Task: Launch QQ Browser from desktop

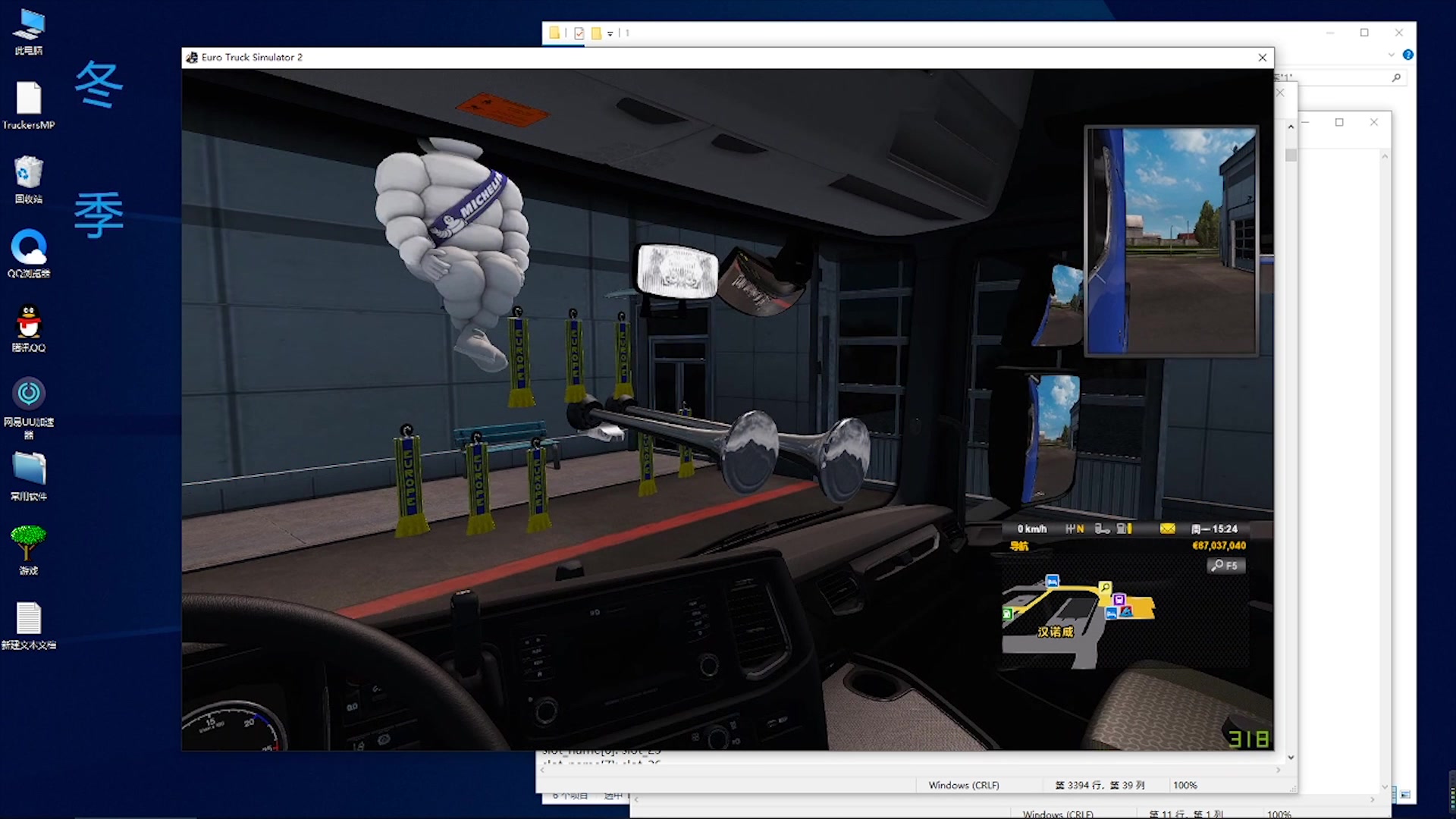Action: click(x=29, y=254)
